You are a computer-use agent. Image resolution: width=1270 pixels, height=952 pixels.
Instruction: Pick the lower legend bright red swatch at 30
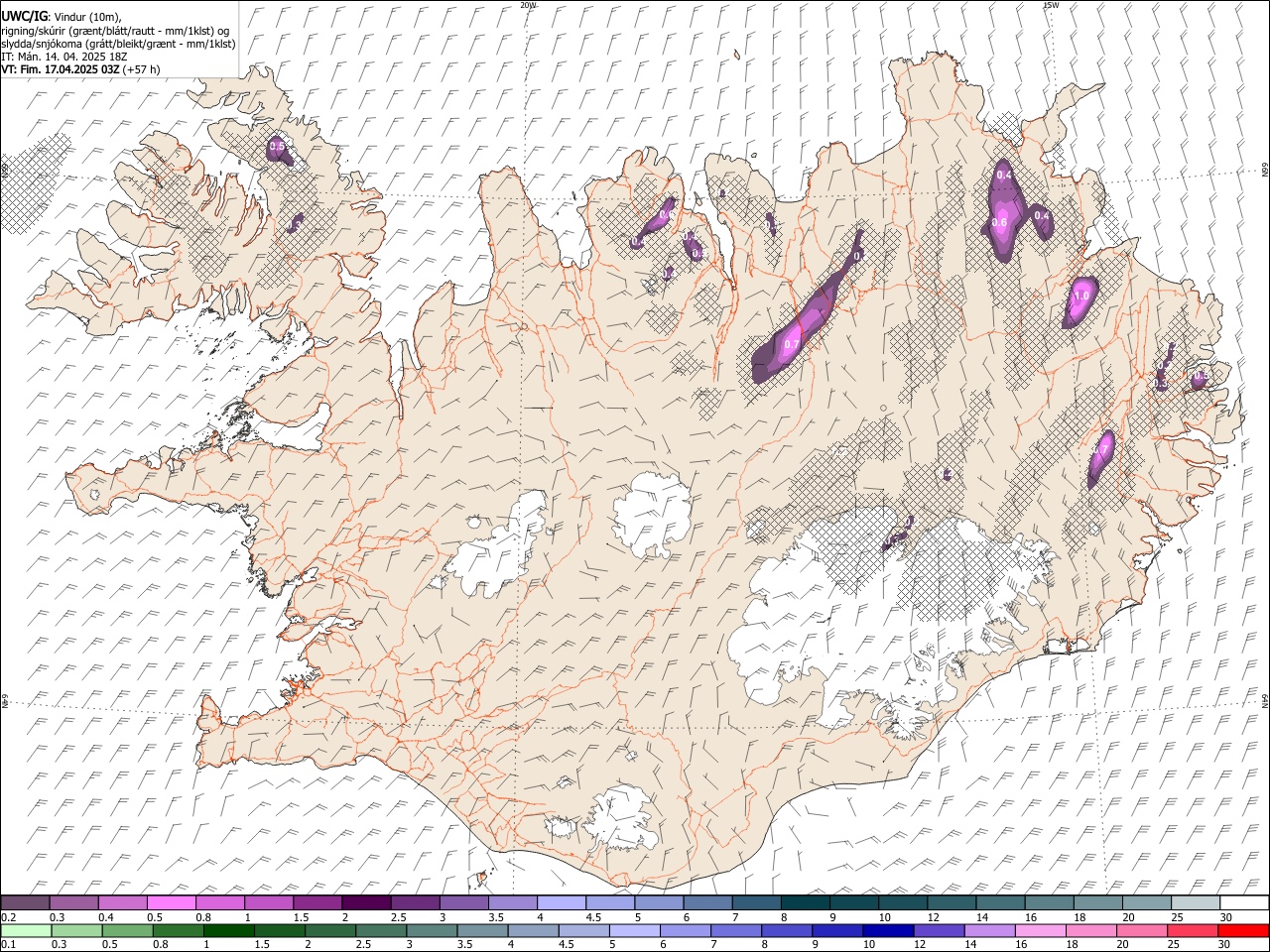point(1242,930)
